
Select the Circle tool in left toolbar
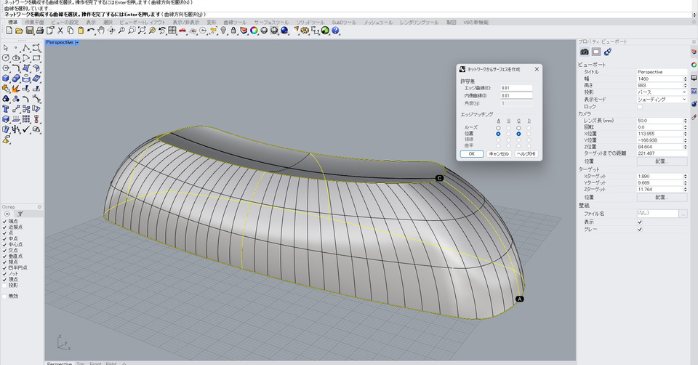tap(6, 58)
